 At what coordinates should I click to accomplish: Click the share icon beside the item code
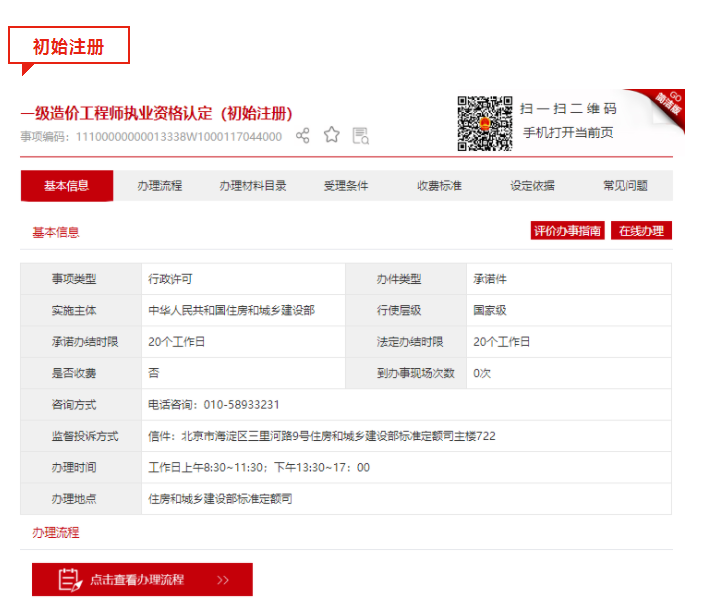pos(302,135)
